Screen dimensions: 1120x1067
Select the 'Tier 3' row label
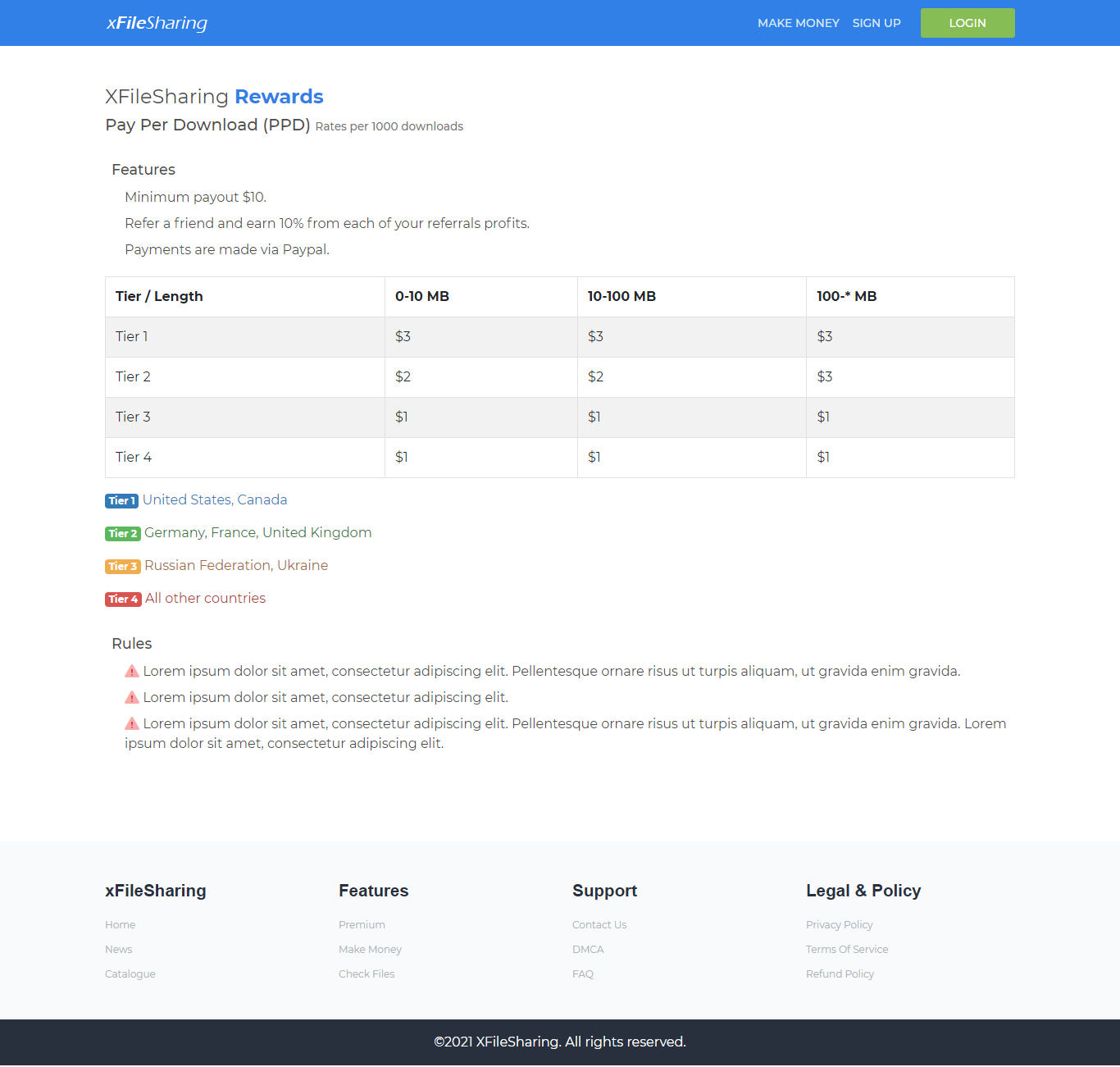pyautogui.click(x=133, y=417)
